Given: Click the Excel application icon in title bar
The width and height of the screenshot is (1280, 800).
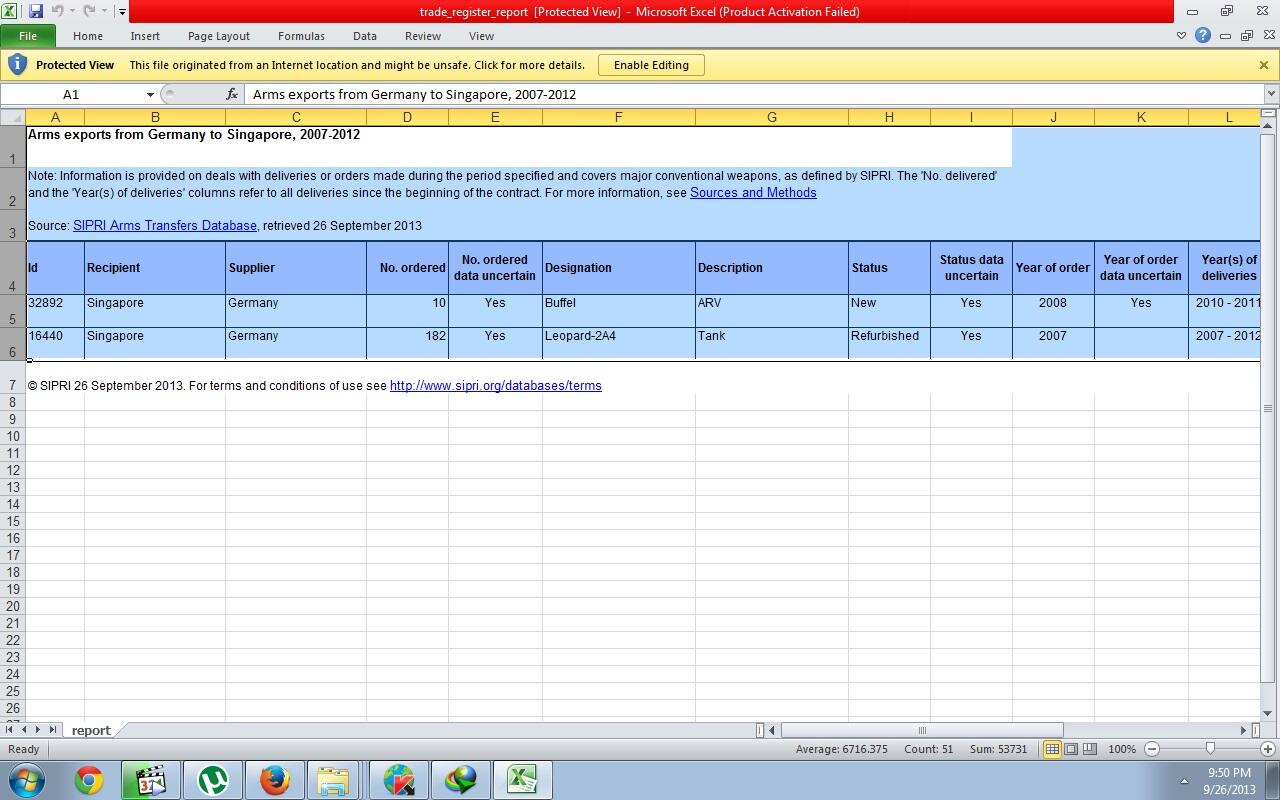Looking at the screenshot, I should tap(11, 11).
